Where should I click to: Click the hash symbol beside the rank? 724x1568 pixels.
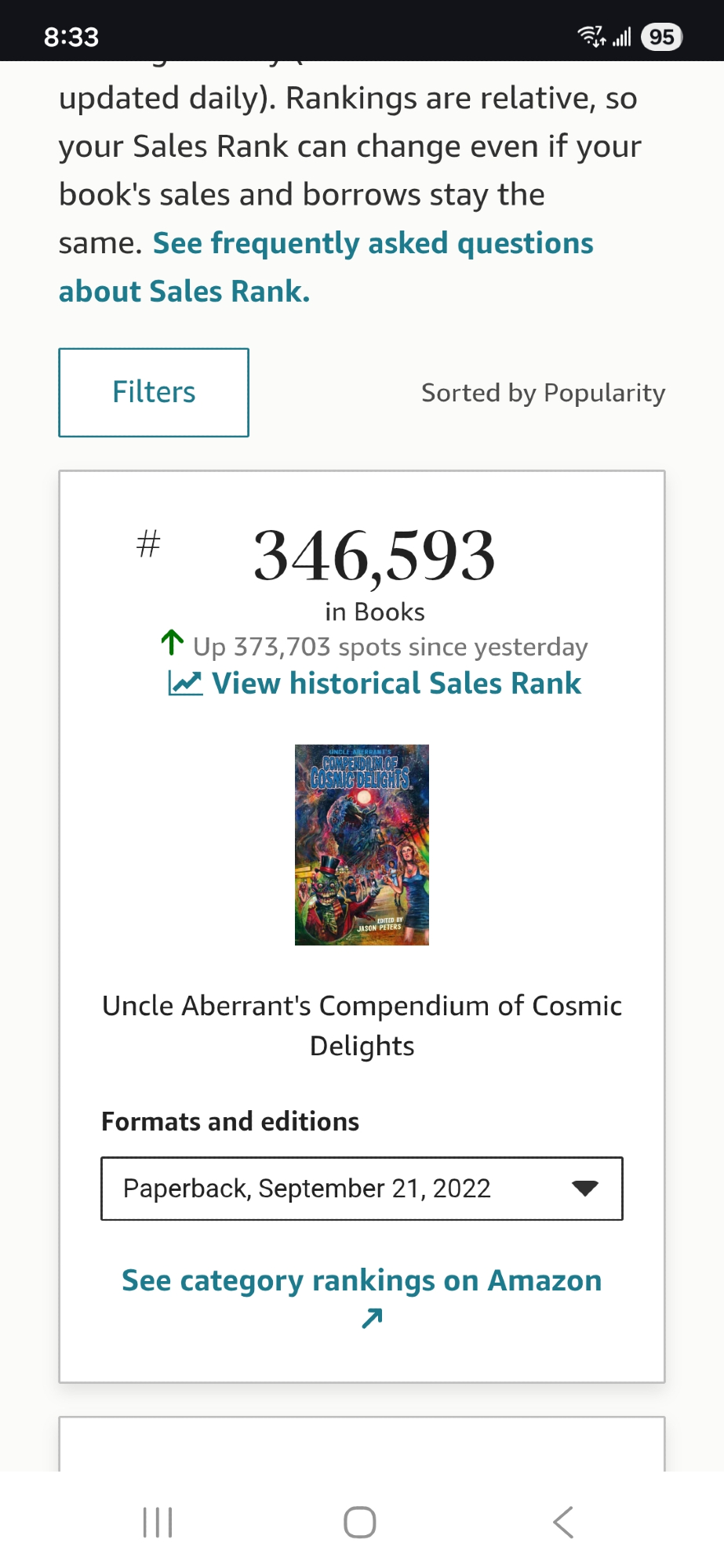[148, 544]
